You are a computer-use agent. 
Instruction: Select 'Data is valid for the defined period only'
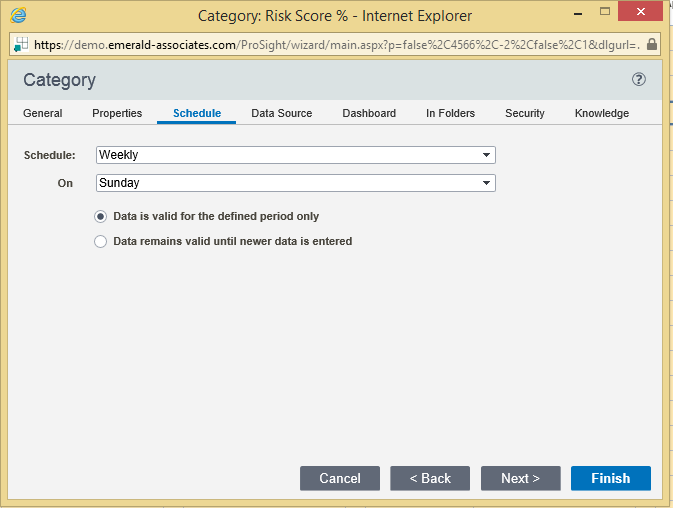pos(100,217)
